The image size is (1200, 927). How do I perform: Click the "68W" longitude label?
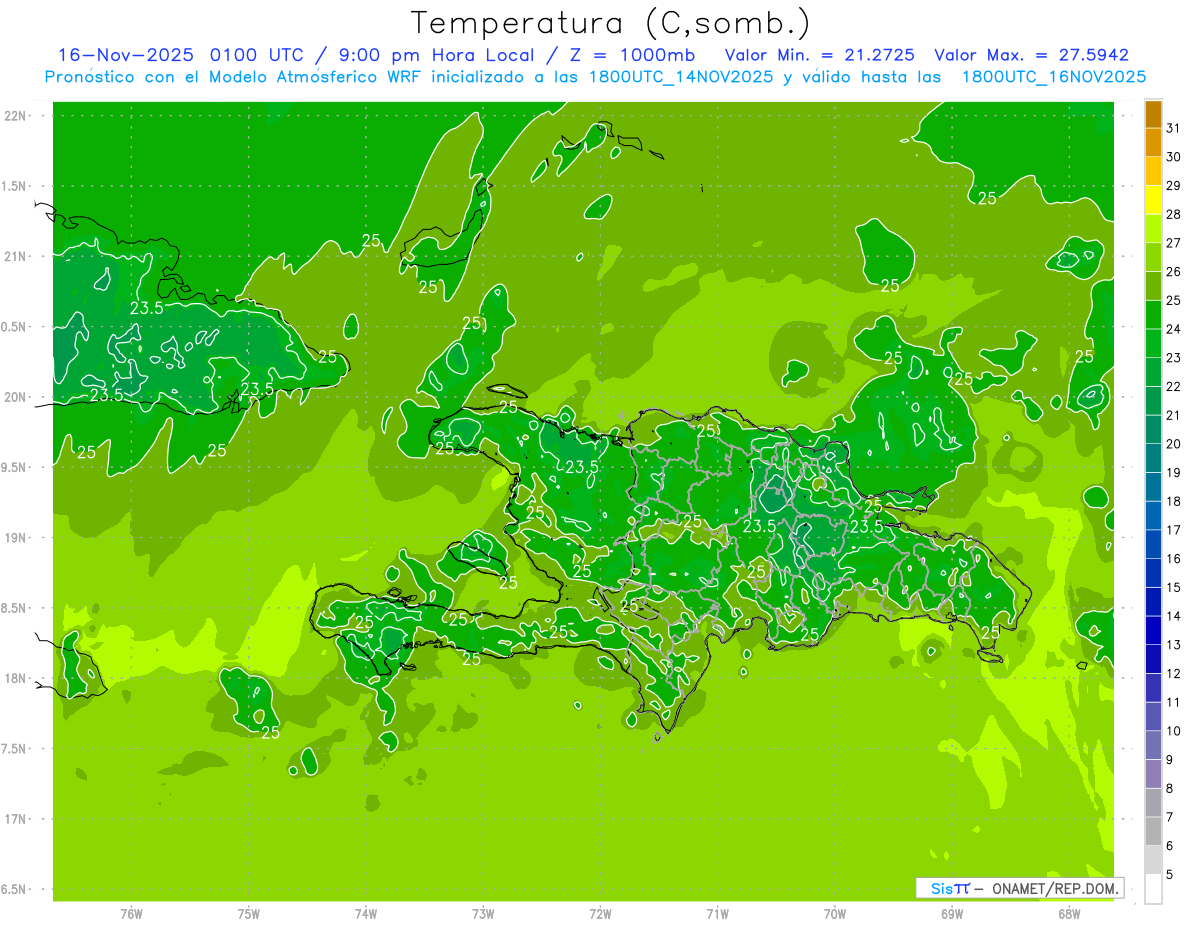click(1069, 914)
